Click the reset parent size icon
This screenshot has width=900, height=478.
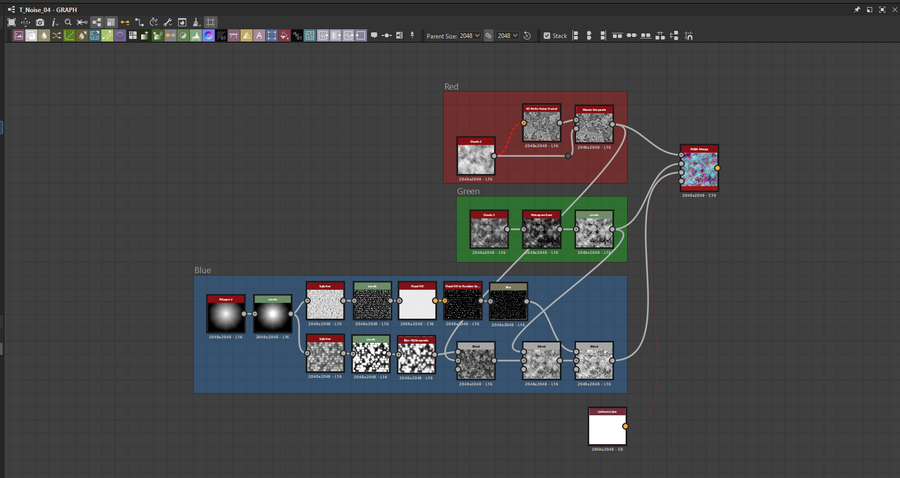point(528,35)
